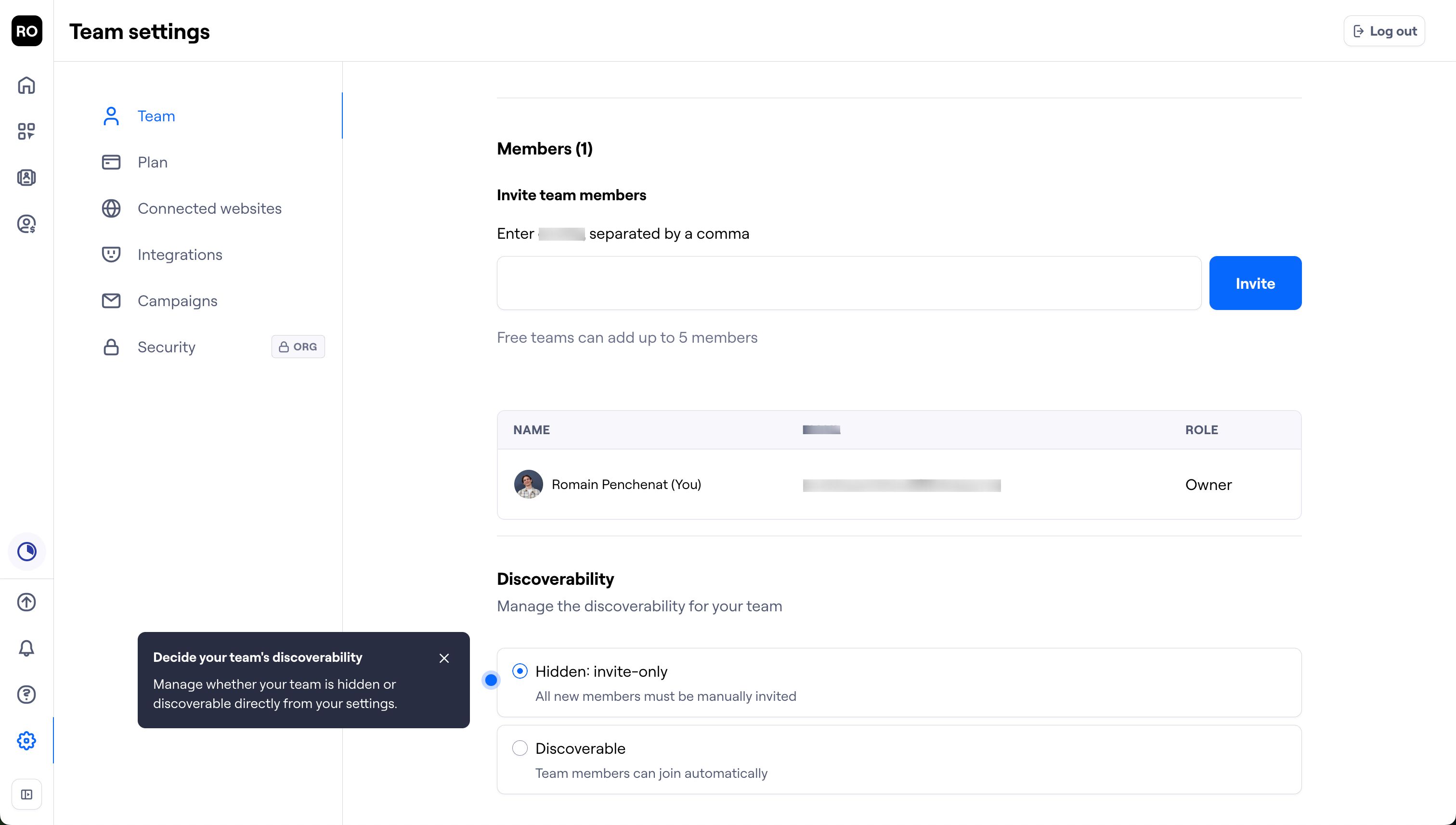Viewport: 1456px width, 825px height.
Task: Open the RO workspace logo
Action: coord(26,31)
